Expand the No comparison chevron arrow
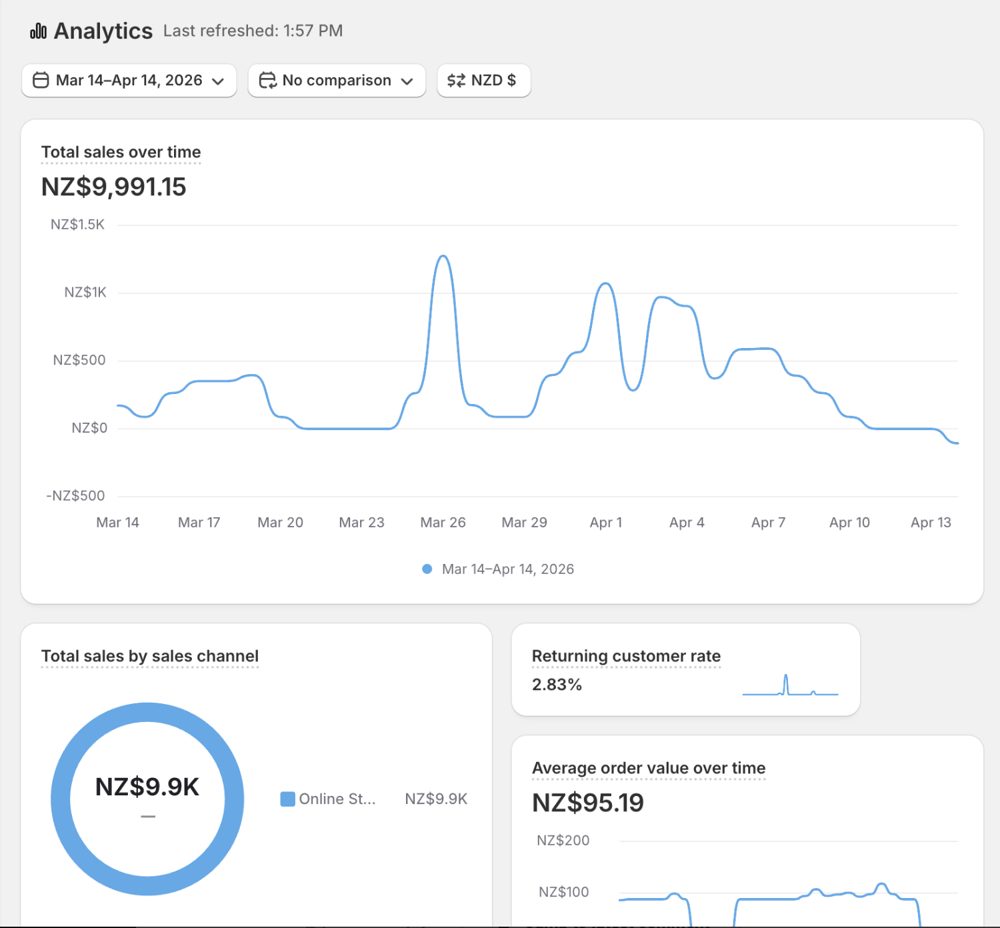The height and width of the screenshot is (928, 1000). coord(407,81)
